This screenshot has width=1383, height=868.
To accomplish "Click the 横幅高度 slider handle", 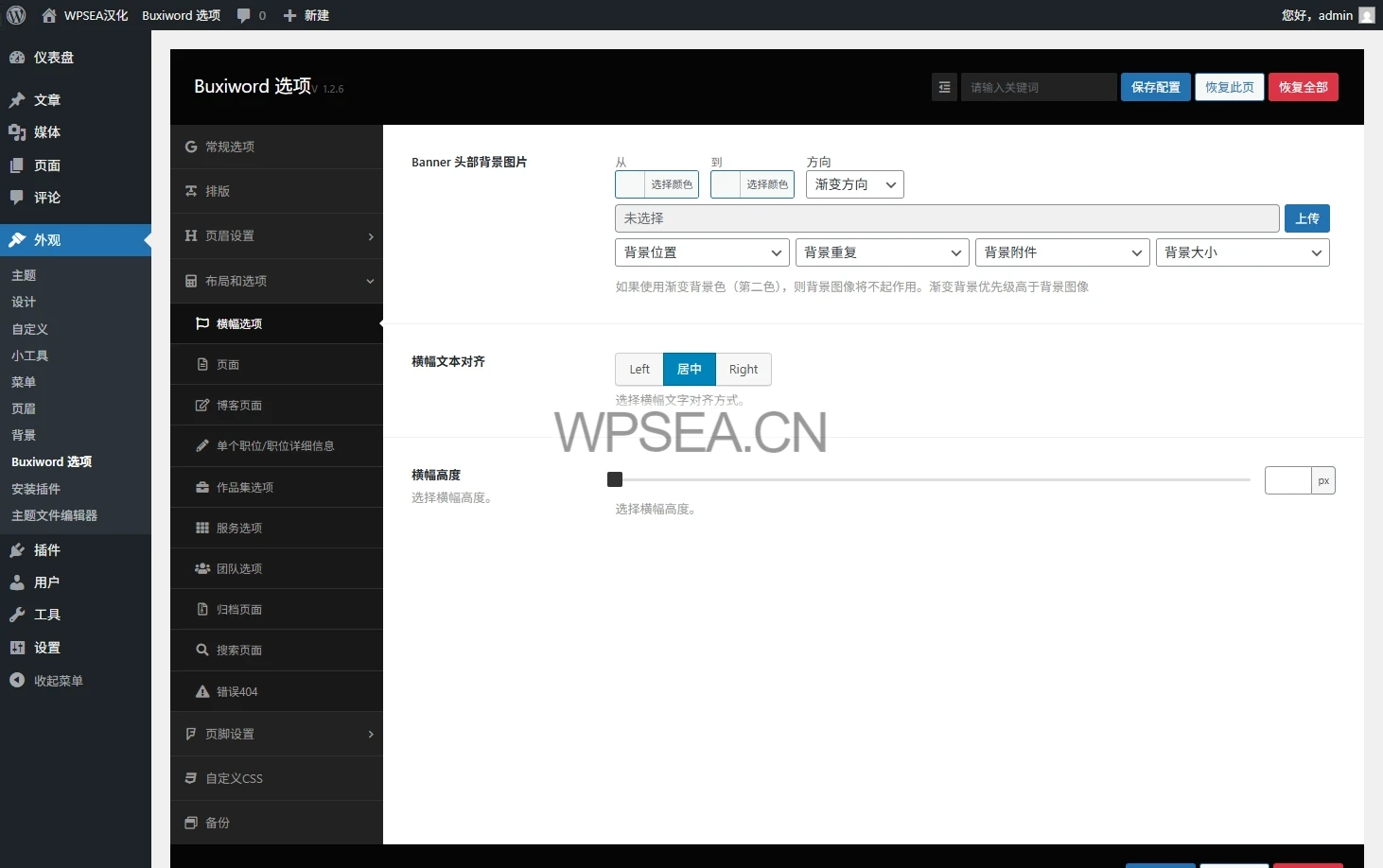I will (x=615, y=479).
